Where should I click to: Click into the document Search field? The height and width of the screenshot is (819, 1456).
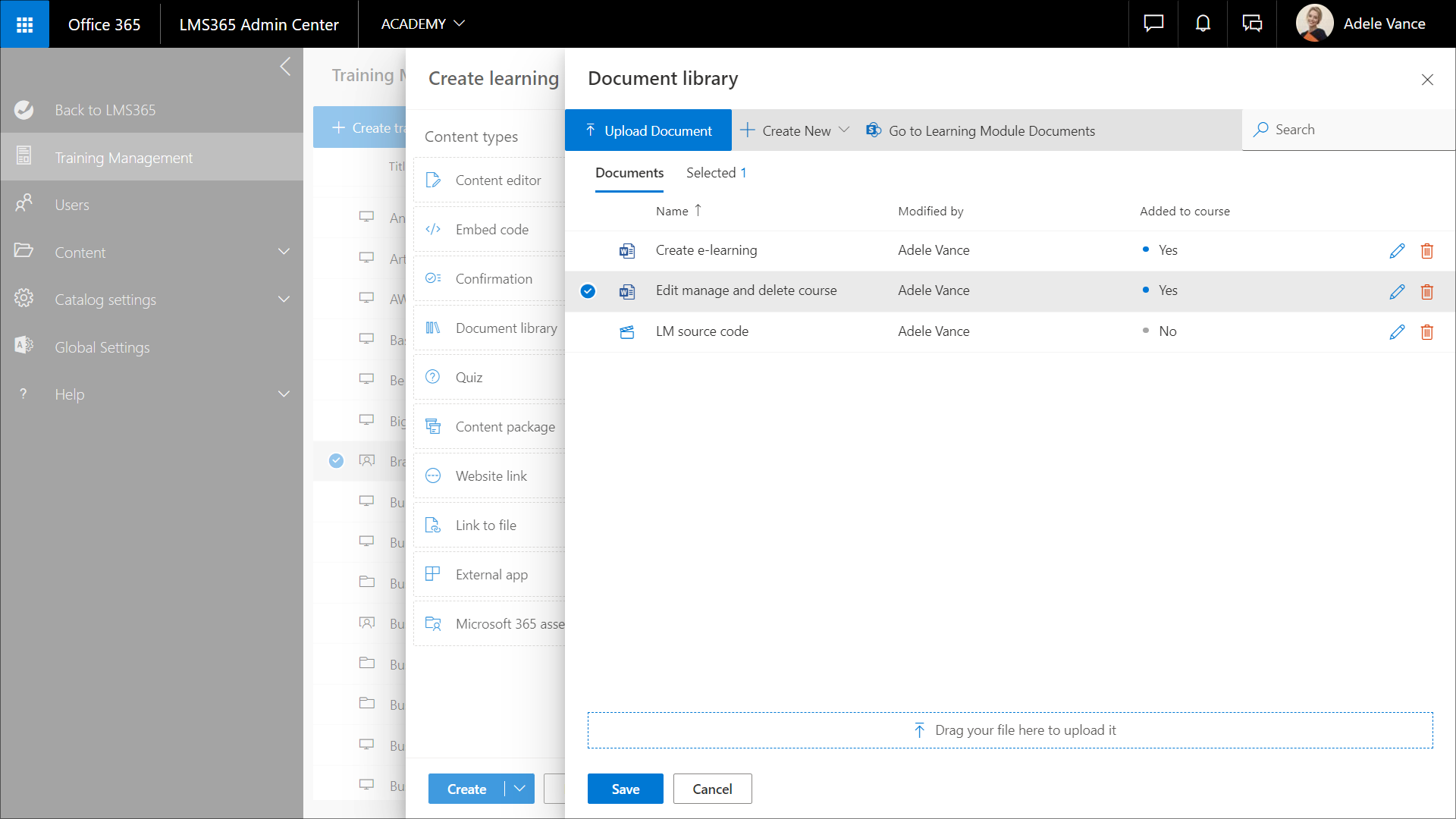1350,130
